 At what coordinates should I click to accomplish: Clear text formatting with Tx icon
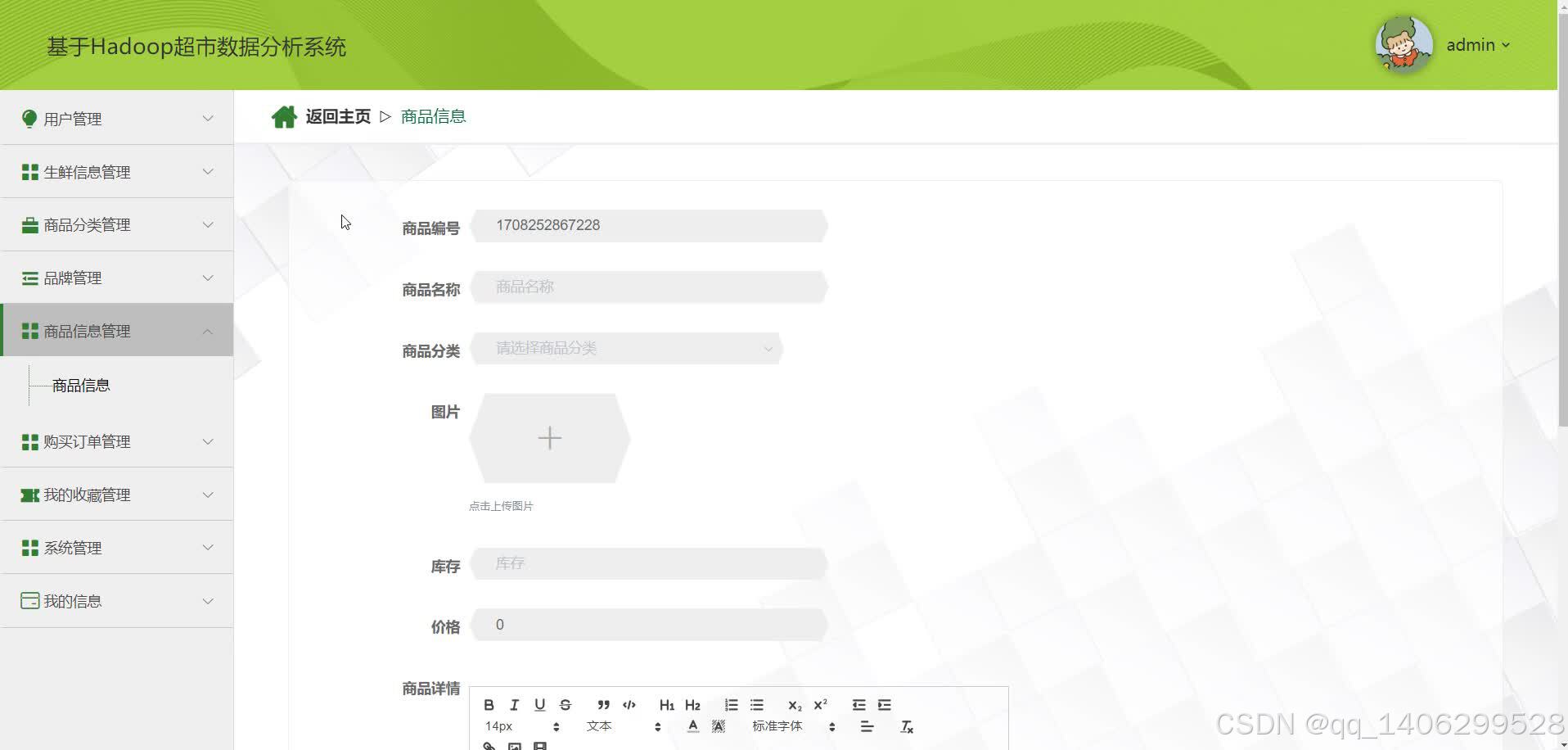tap(907, 726)
